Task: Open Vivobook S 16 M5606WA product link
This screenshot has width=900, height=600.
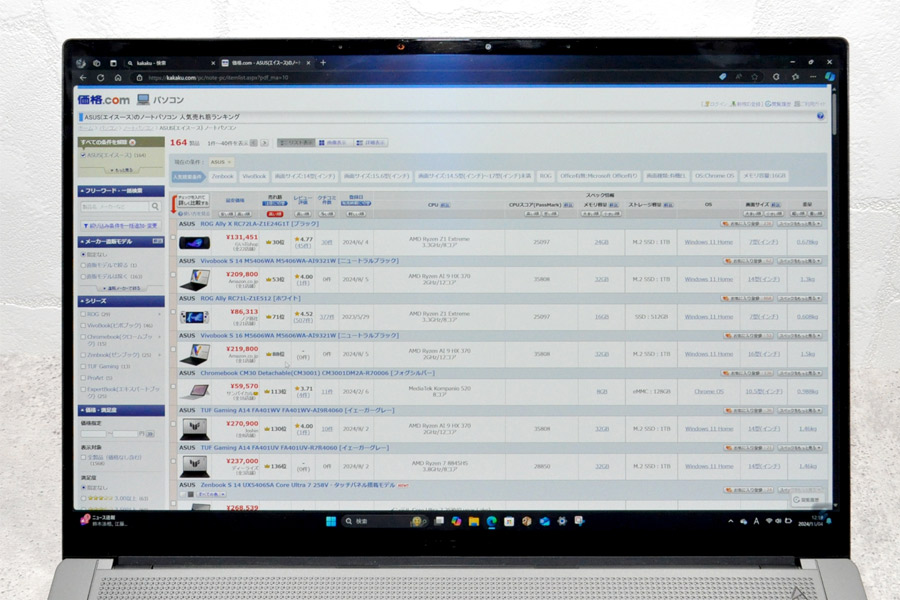Action: pyautogui.click(x=299, y=335)
